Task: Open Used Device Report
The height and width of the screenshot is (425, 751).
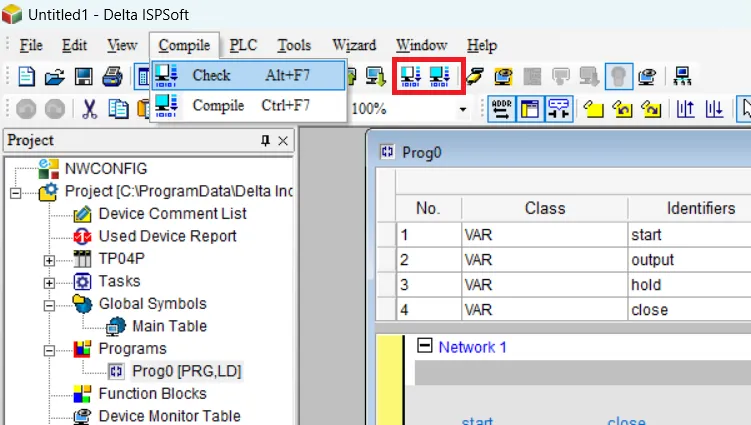Action: (x=168, y=236)
